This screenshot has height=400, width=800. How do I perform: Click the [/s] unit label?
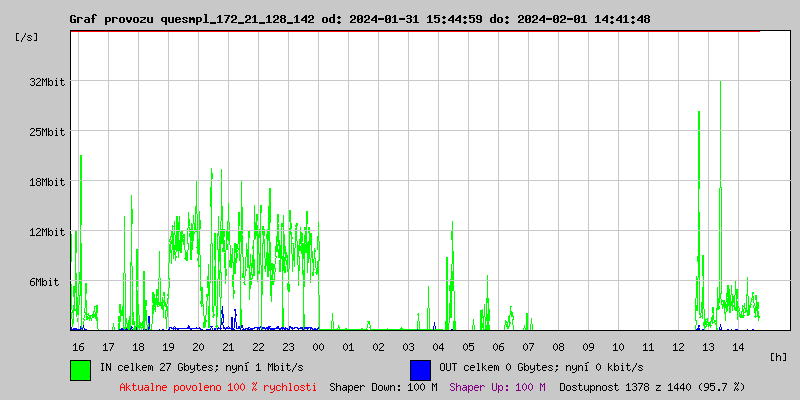click(x=27, y=37)
